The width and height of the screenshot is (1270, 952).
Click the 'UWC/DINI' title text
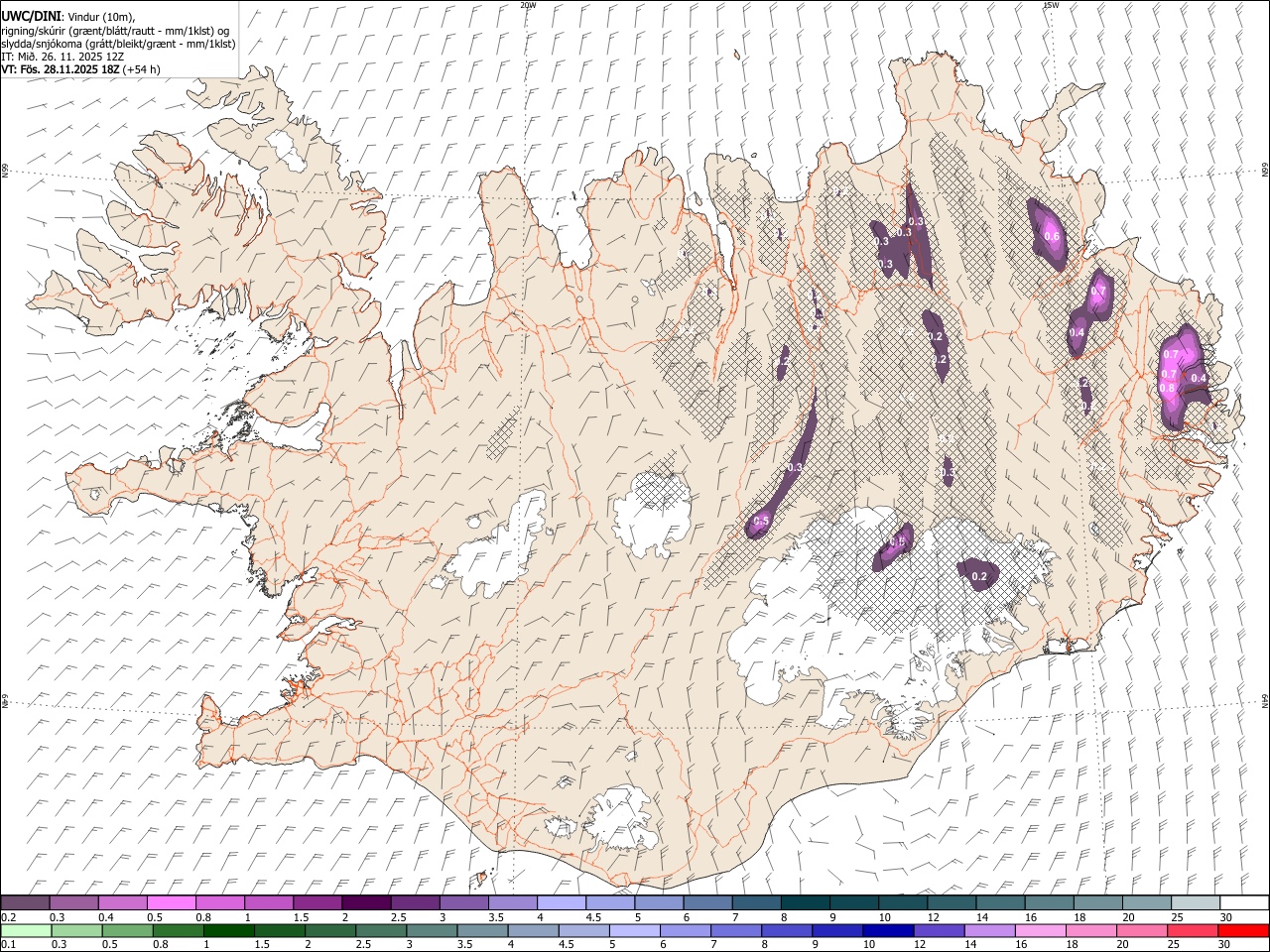point(30,17)
